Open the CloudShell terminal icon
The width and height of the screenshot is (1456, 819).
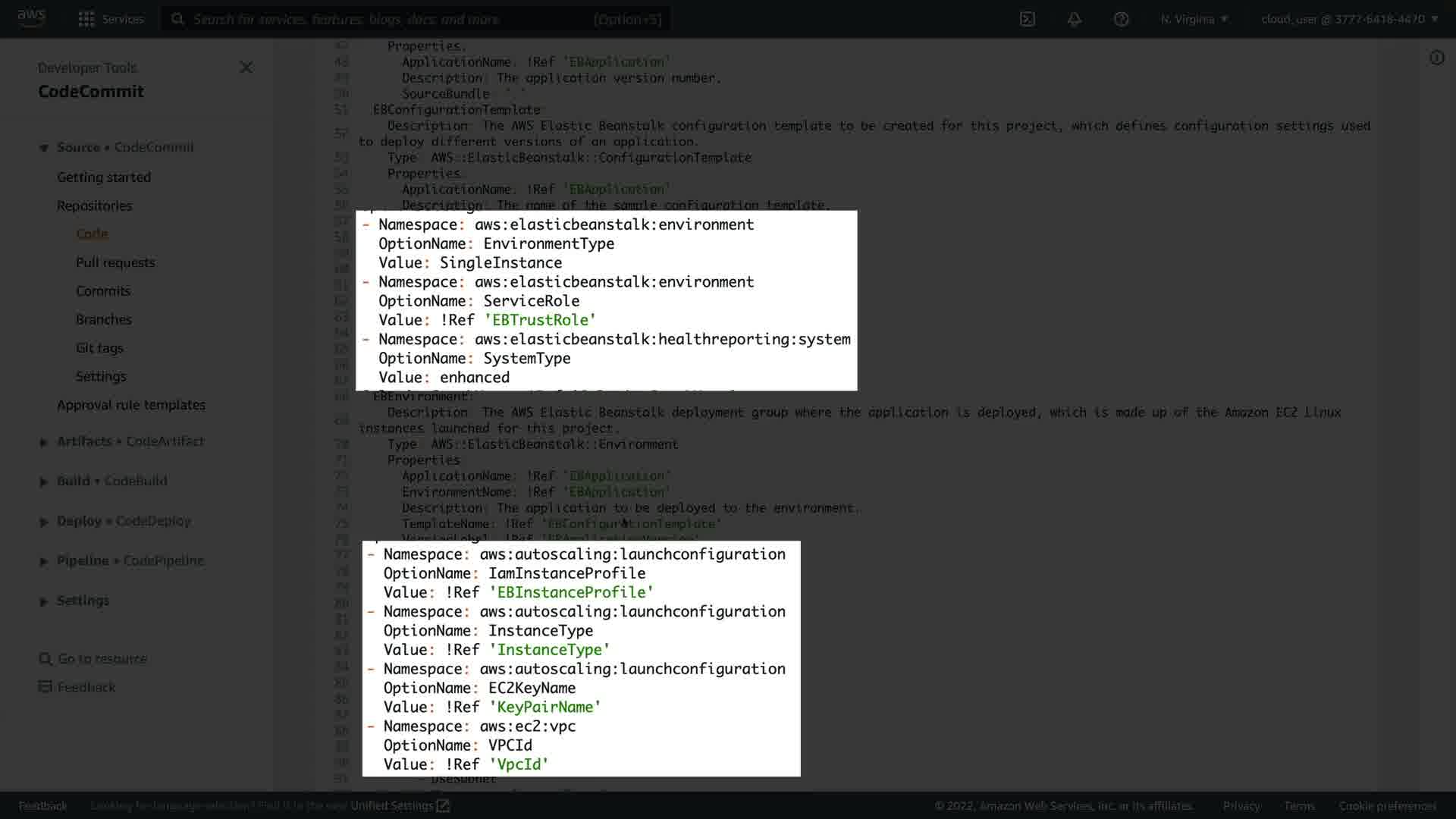(1027, 19)
